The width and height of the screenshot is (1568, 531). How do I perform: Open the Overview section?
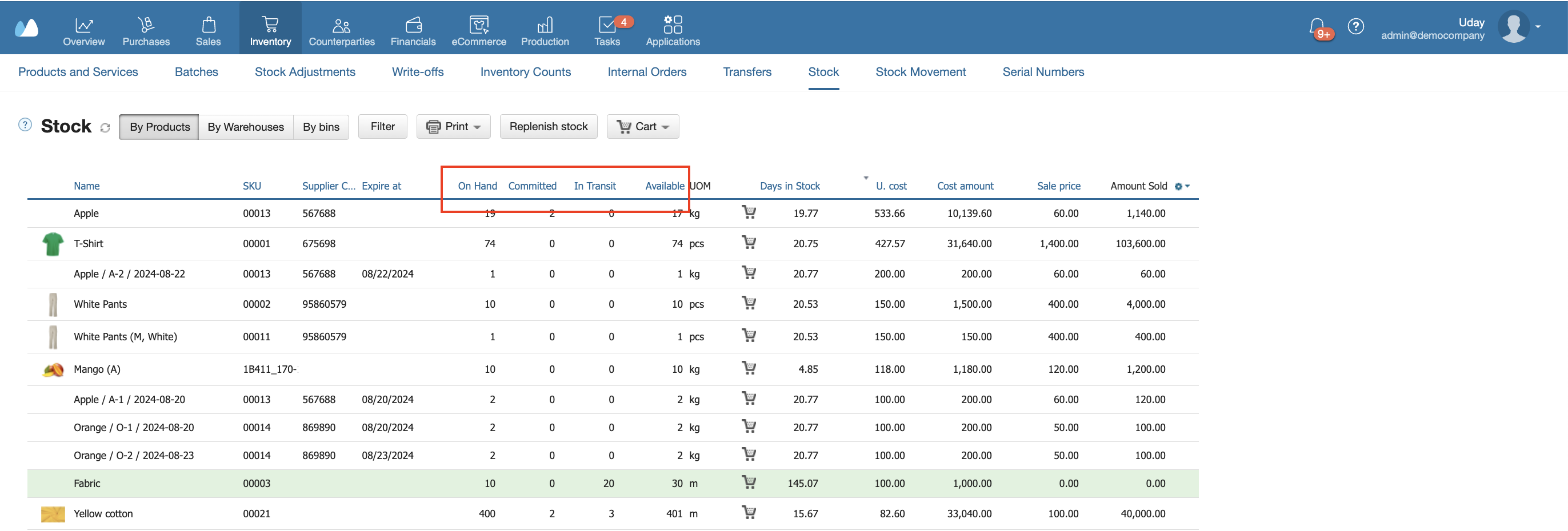click(x=84, y=31)
